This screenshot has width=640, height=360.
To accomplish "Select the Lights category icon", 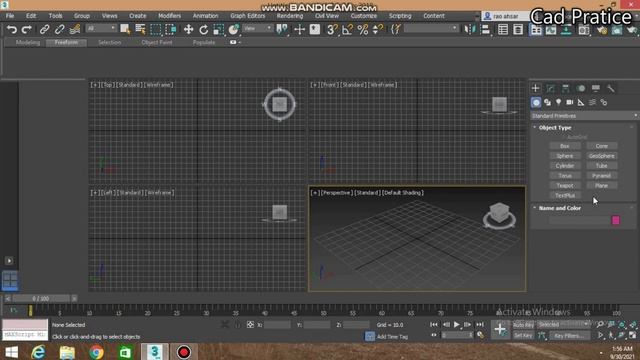I will pyautogui.click(x=558, y=102).
